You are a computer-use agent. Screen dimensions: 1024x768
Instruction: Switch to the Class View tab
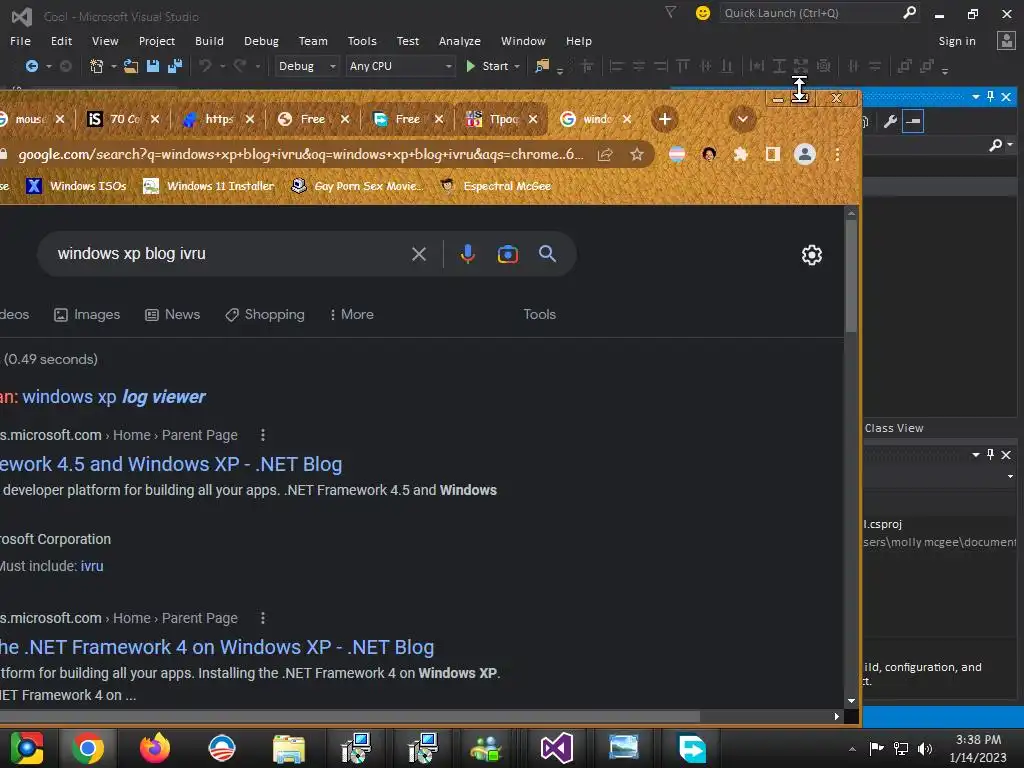(x=894, y=428)
